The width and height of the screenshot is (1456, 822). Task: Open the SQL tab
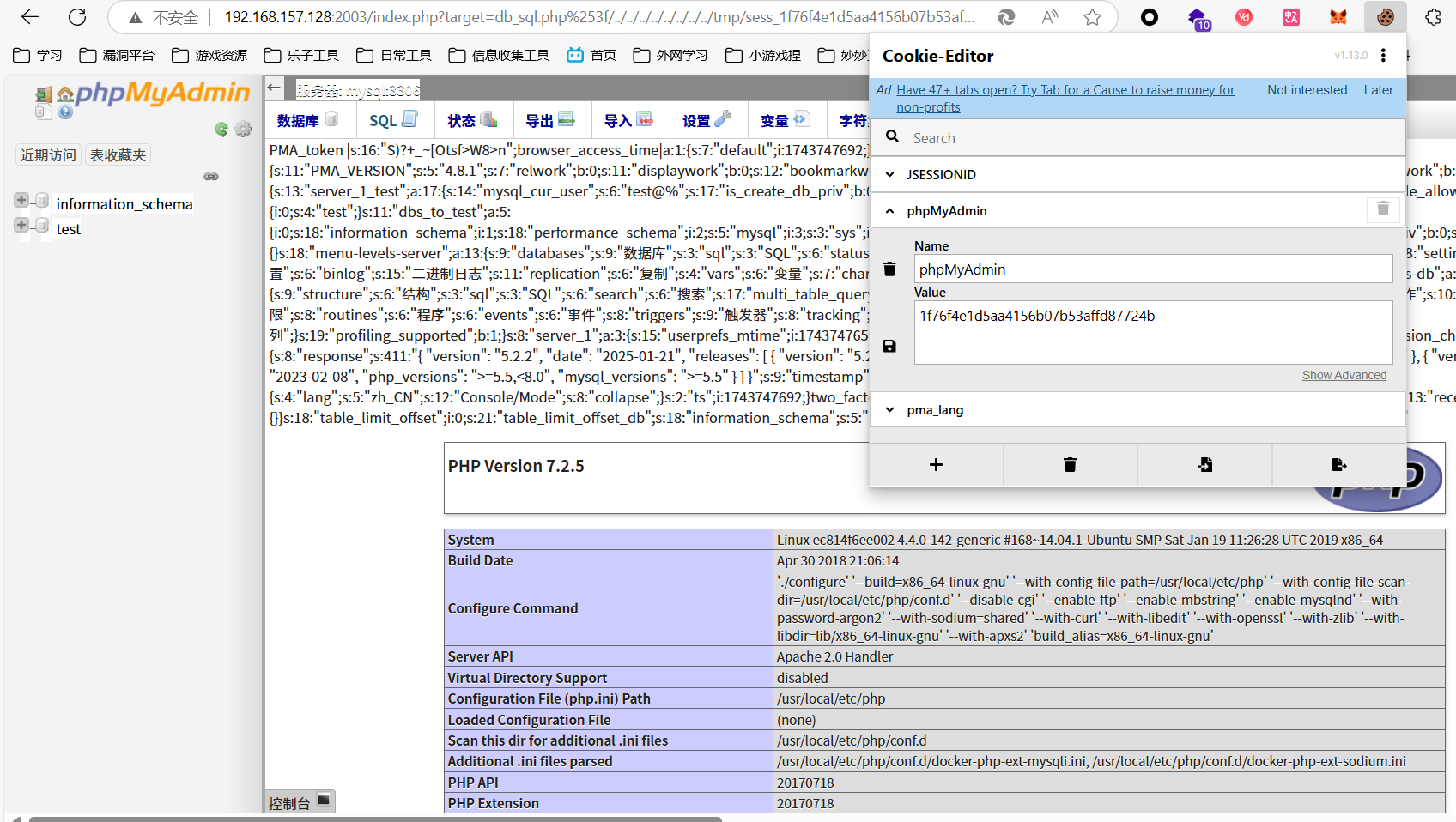(393, 120)
